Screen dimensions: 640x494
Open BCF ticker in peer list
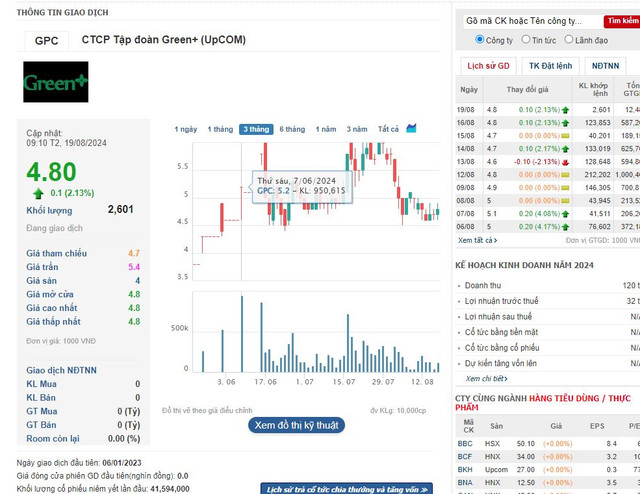[465, 457]
